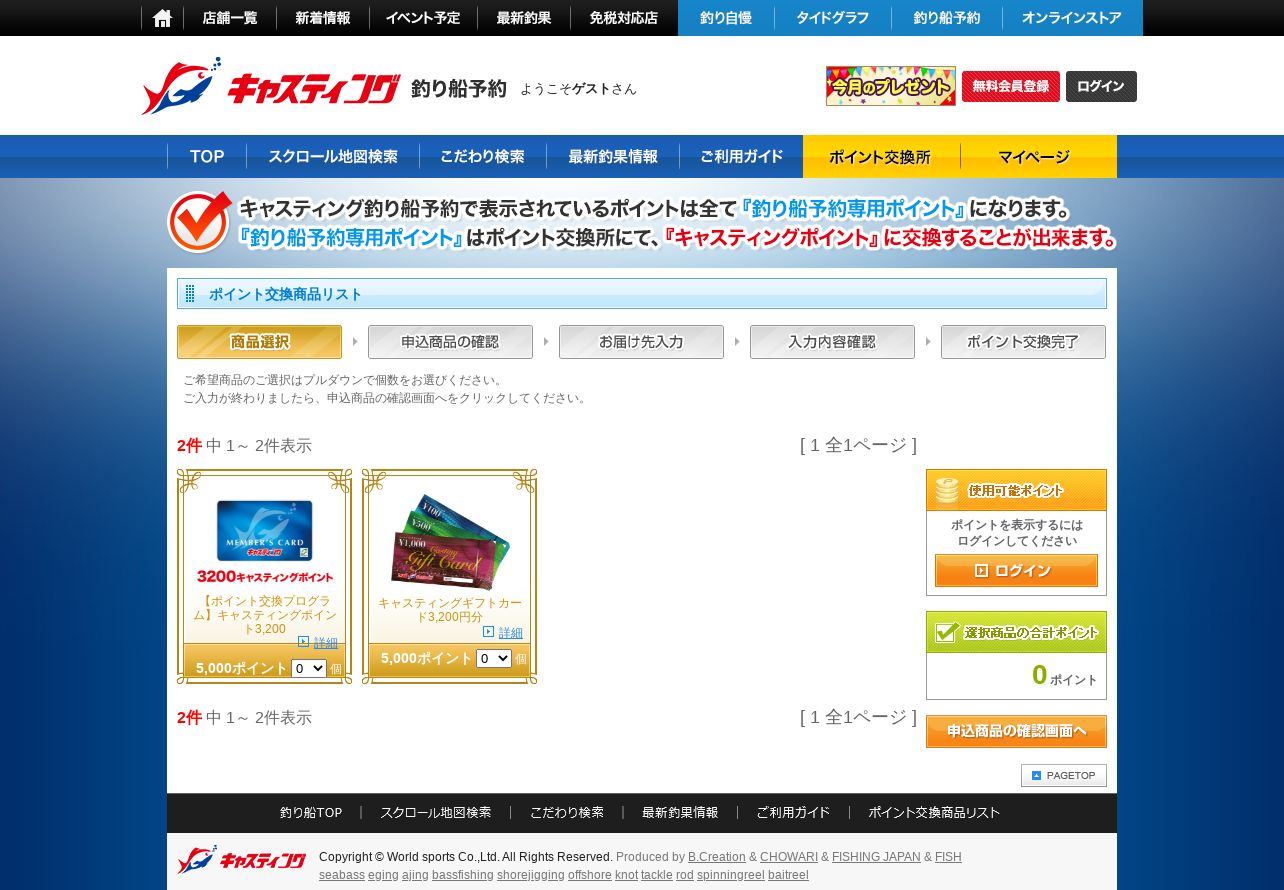The height and width of the screenshot is (890, 1284).
Task: Open 釣り船予約 in top menu
Action: tap(947, 18)
